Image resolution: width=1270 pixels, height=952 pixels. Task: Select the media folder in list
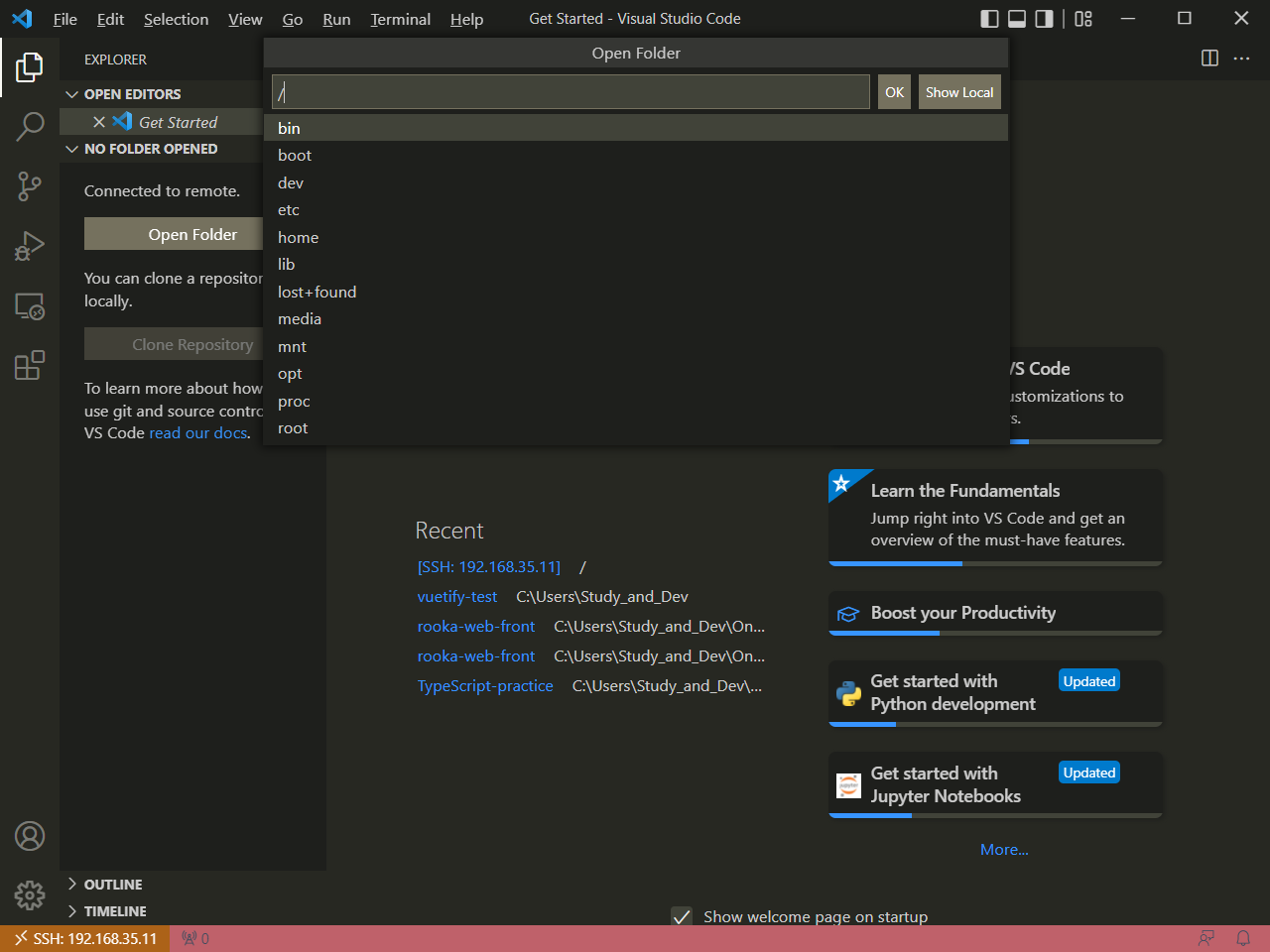pos(636,319)
